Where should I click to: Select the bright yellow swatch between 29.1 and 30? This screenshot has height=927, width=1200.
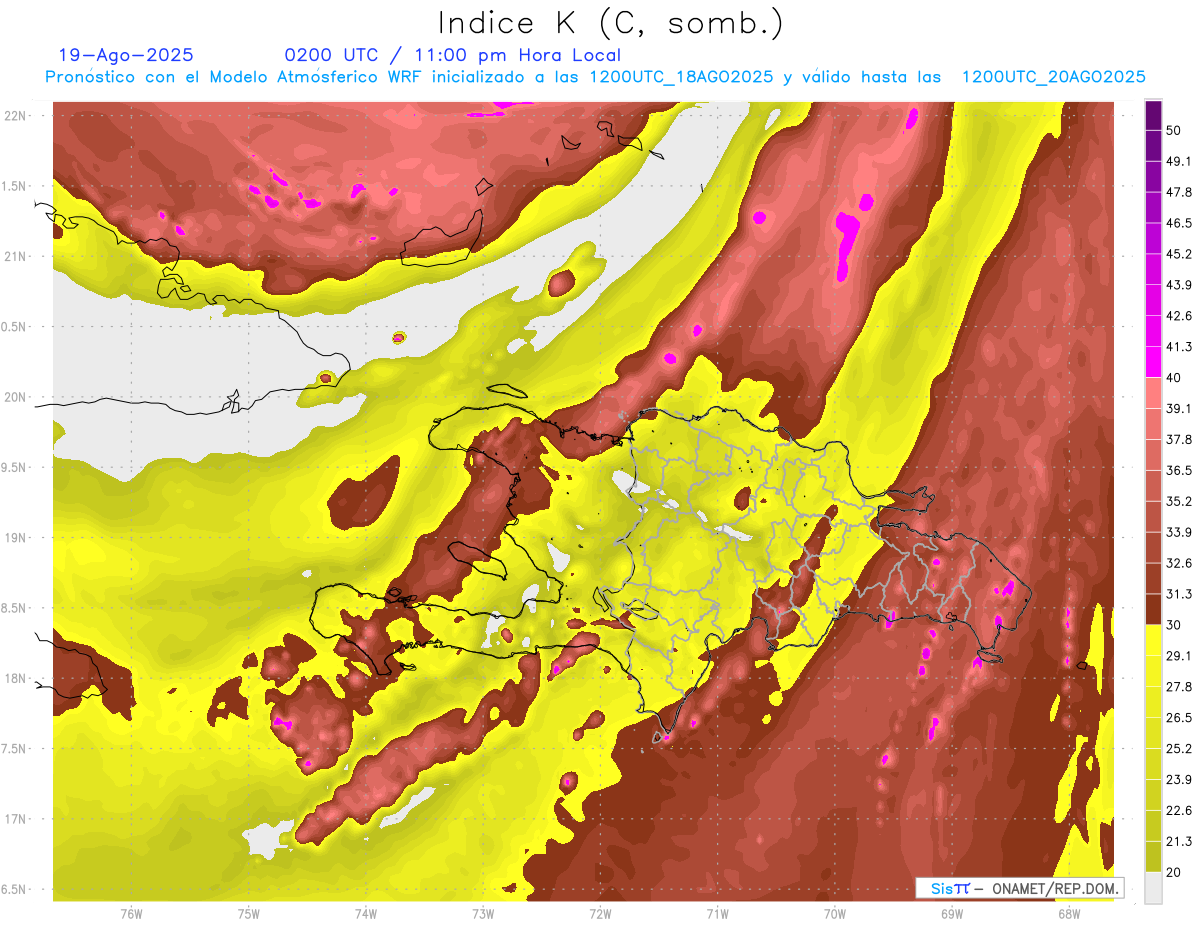tap(1153, 640)
